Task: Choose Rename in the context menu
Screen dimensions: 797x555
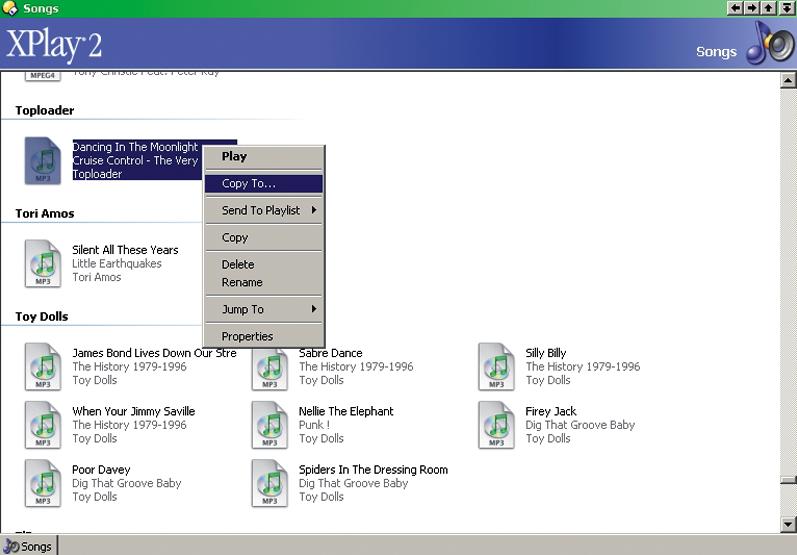Action: [x=263, y=282]
